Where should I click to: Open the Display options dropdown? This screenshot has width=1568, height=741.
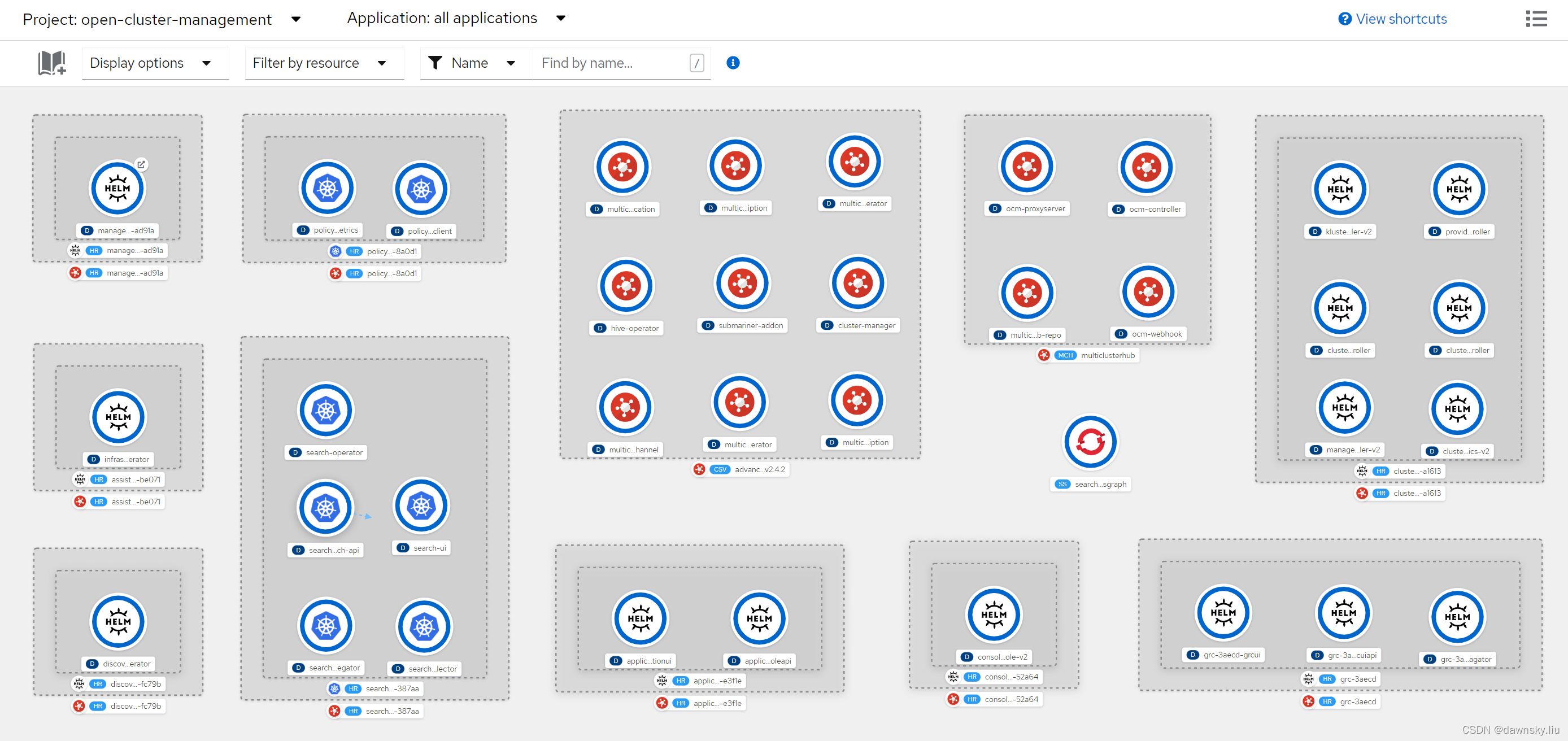150,63
